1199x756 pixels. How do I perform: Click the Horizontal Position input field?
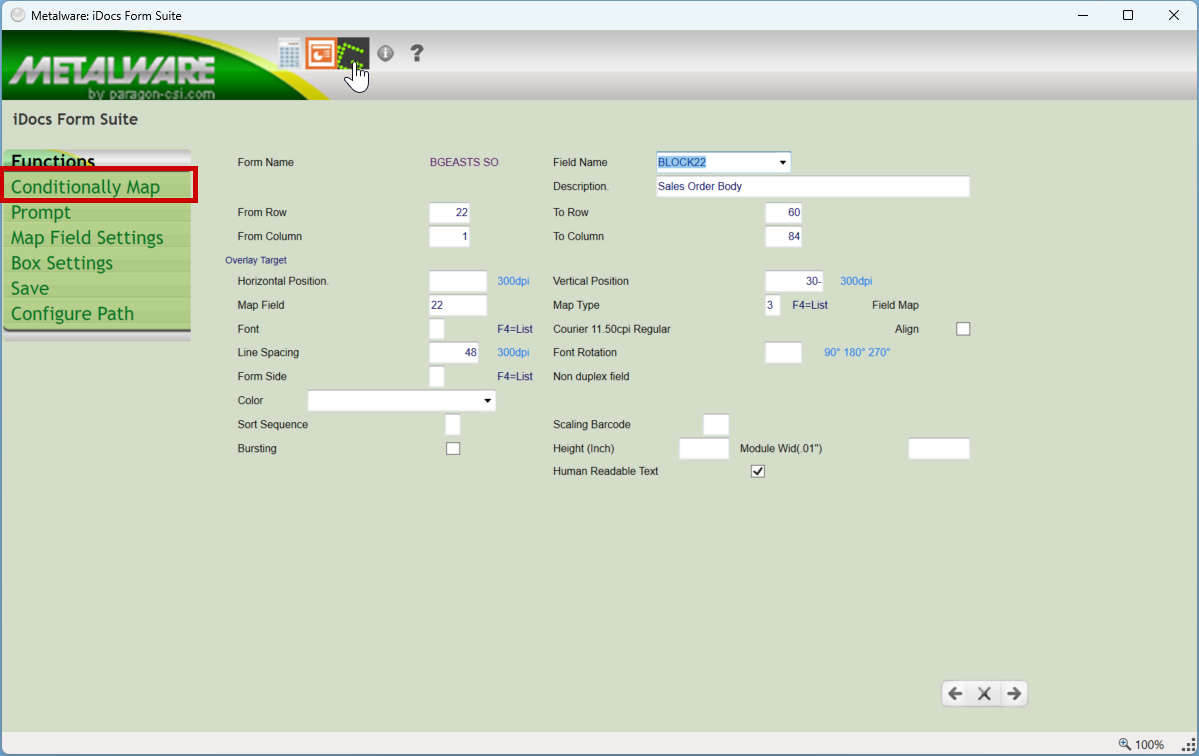[458, 281]
